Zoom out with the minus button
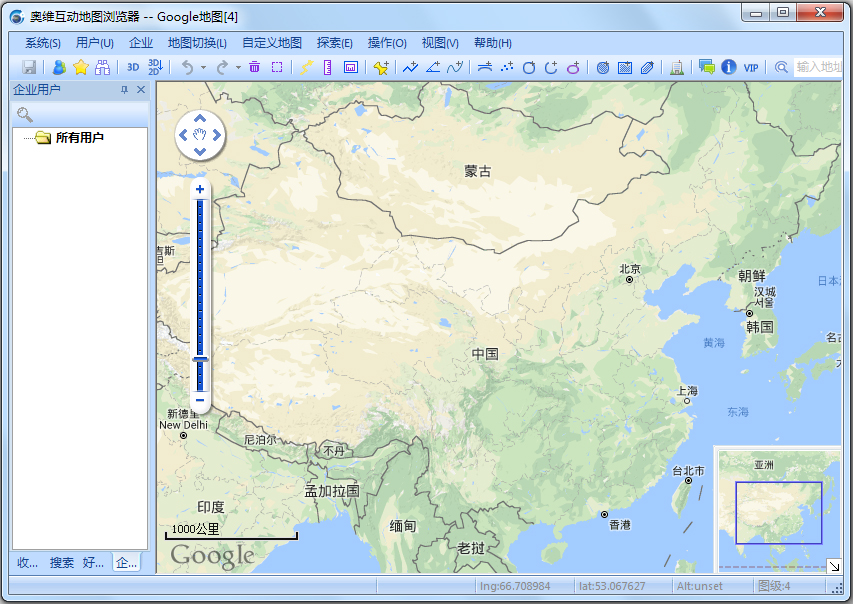The image size is (853, 604). coord(200,400)
